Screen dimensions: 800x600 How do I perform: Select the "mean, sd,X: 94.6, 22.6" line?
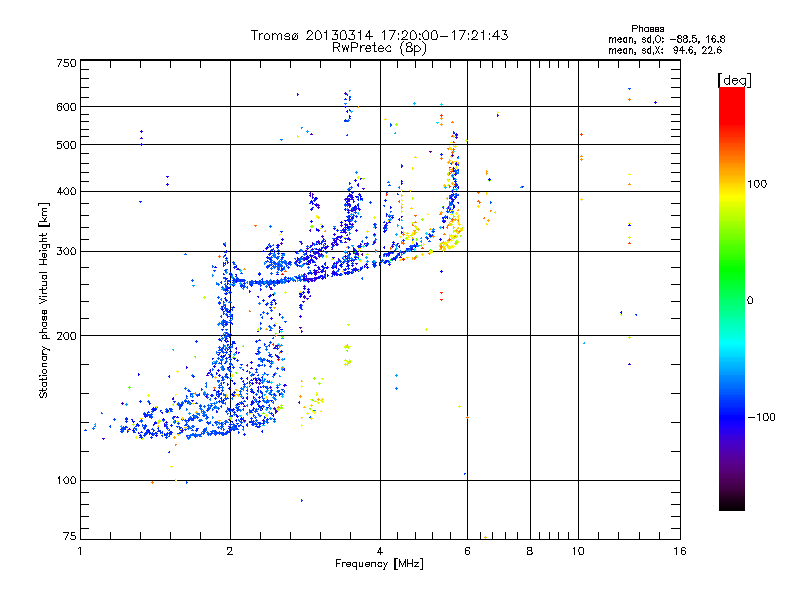click(x=665, y=50)
